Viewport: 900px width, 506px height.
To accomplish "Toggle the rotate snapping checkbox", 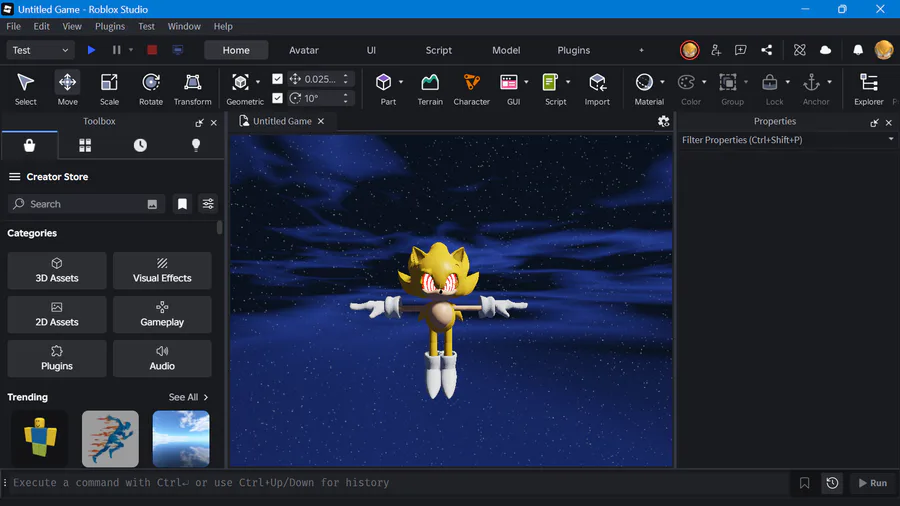I will 277,98.
